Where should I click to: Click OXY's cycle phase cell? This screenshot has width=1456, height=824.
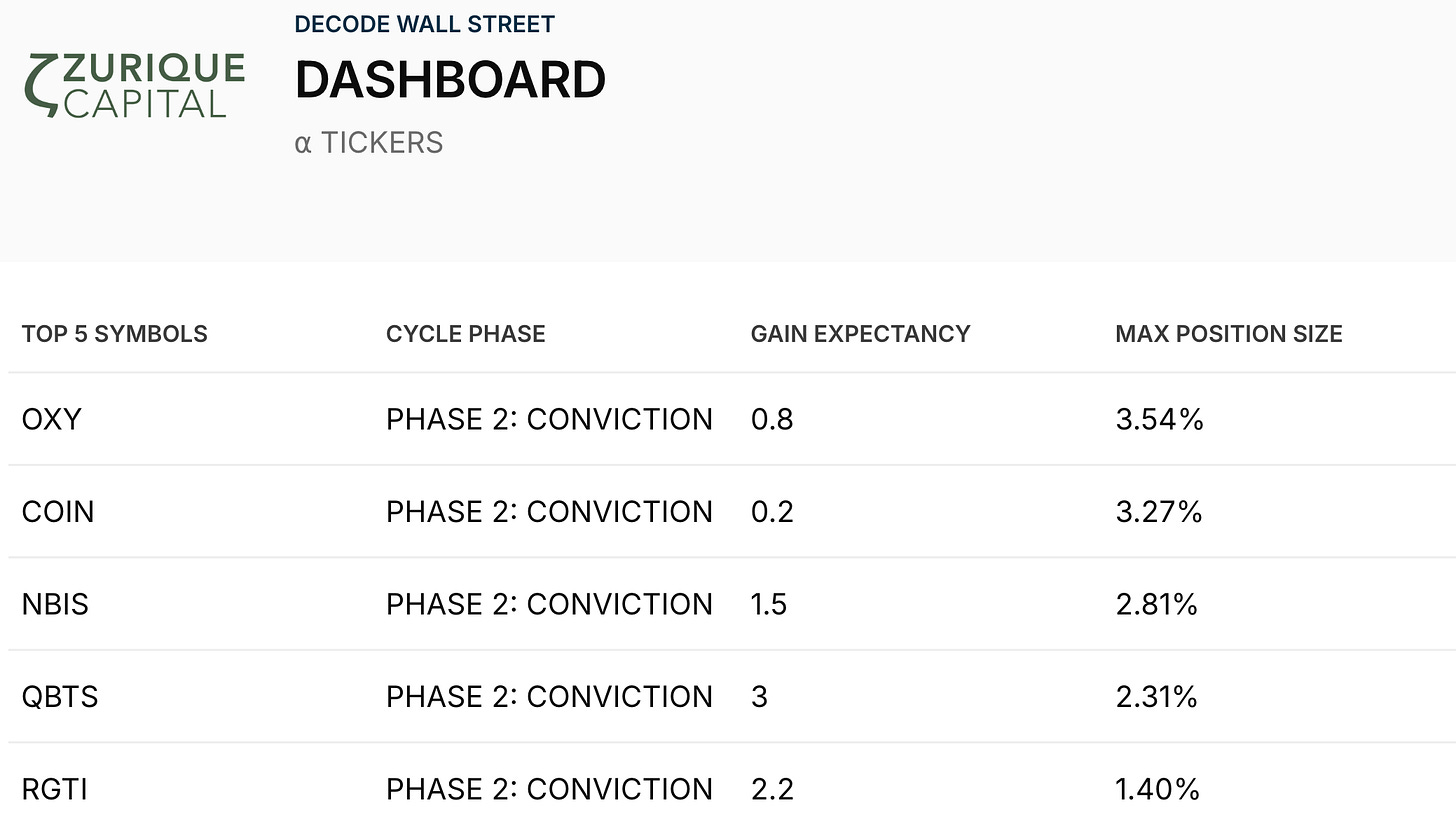pyautogui.click(x=549, y=419)
